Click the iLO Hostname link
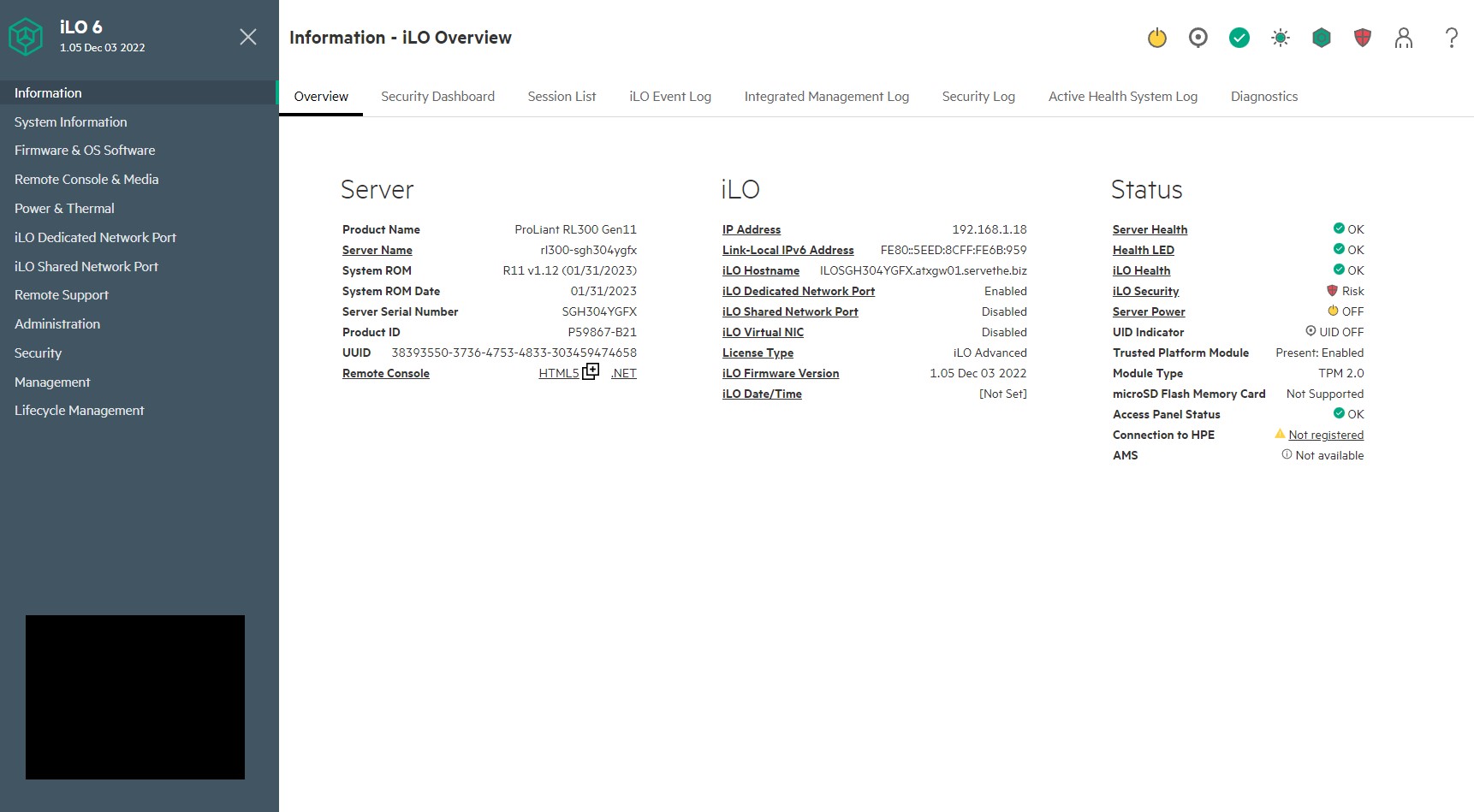Viewport: 1474px width, 812px height. 761,270
